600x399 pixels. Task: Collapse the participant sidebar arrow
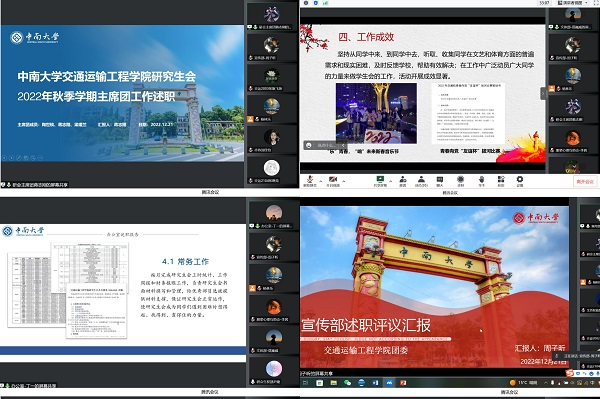(543, 93)
